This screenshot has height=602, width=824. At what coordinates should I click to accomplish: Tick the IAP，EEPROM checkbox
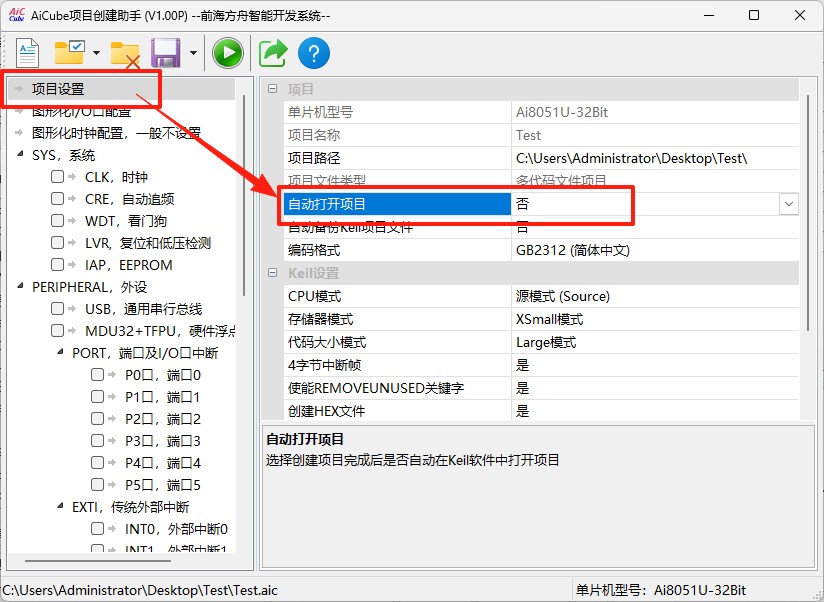(57, 264)
